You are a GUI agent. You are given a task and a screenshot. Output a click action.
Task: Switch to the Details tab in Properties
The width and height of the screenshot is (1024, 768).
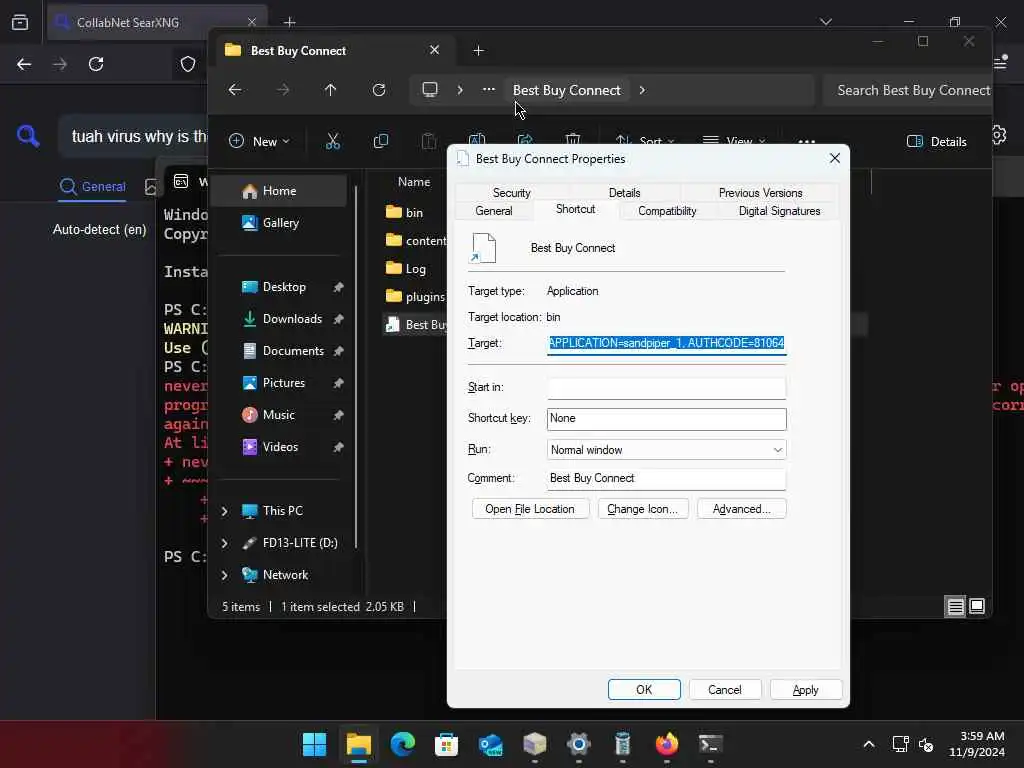(624, 193)
